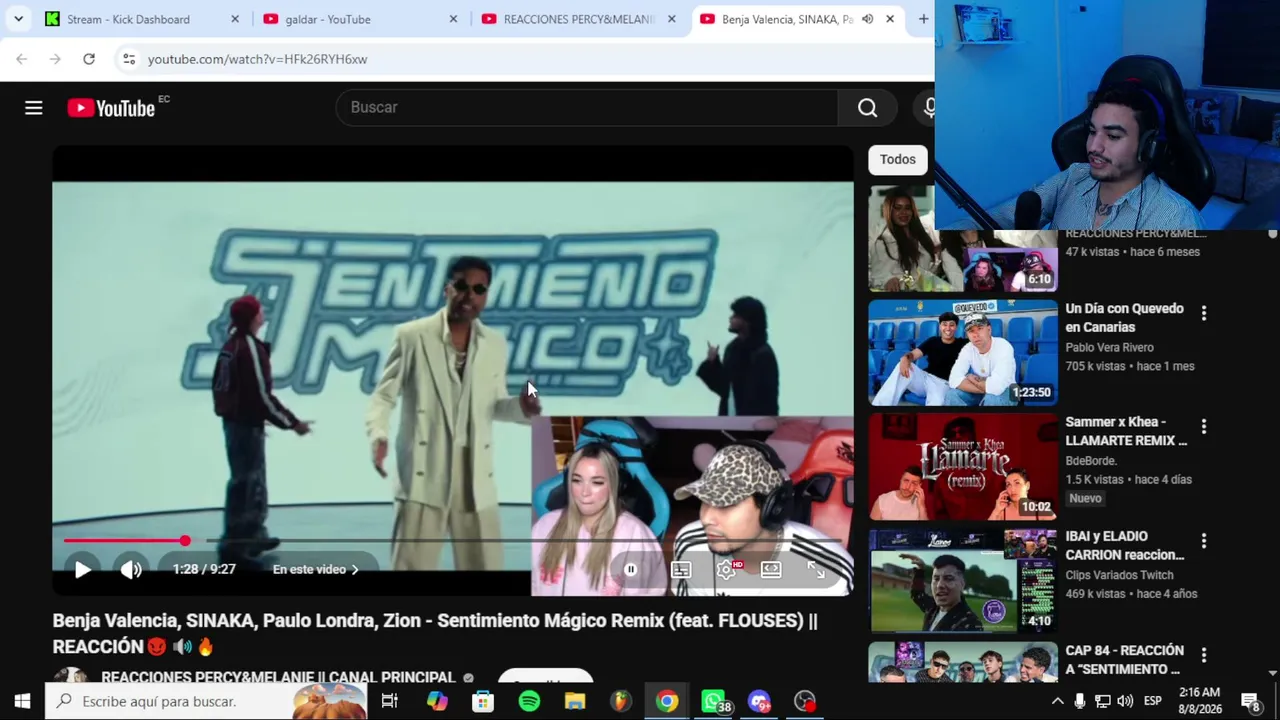The image size is (1280, 720).
Task: Switch to the 'galdar - YouTube' tab
Action: (x=360, y=19)
